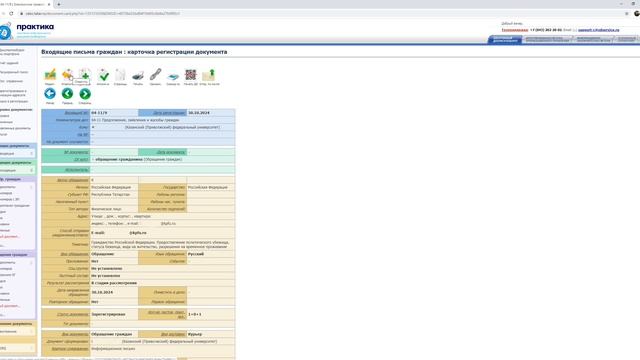Go to previous document green arrow
This screenshot has width=640, height=360.
pos(67,94)
